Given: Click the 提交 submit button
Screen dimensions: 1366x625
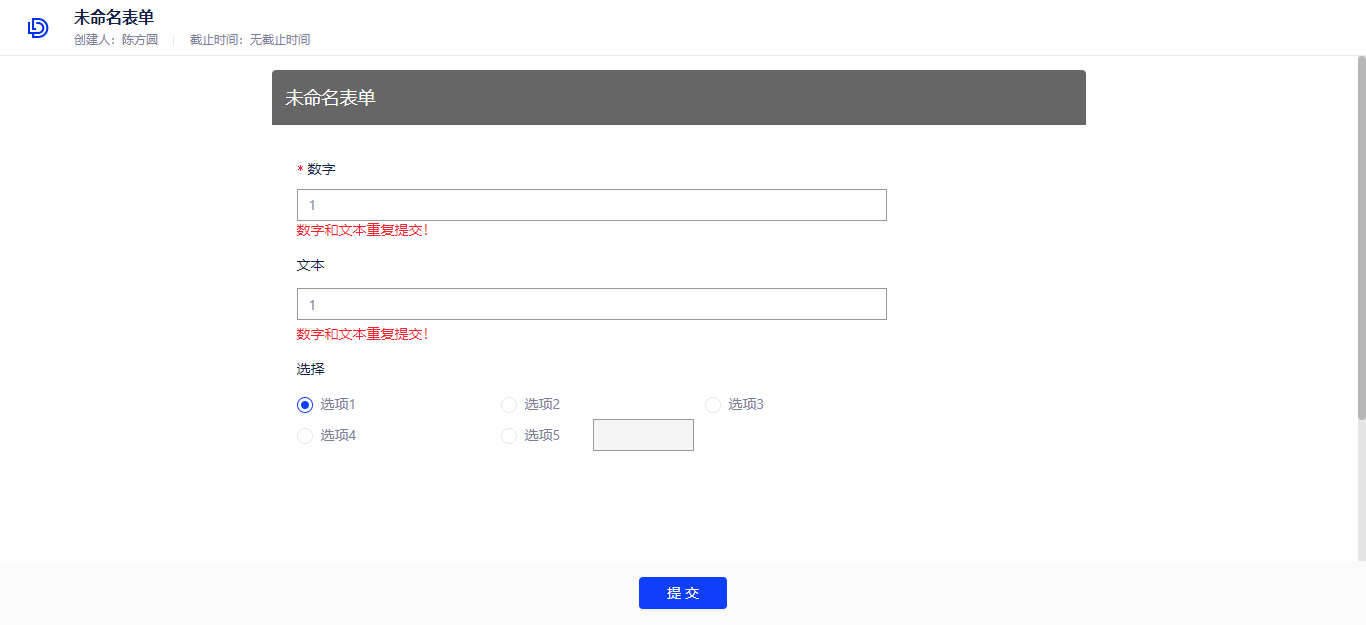Looking at the screenshot, I should [683, 593].
